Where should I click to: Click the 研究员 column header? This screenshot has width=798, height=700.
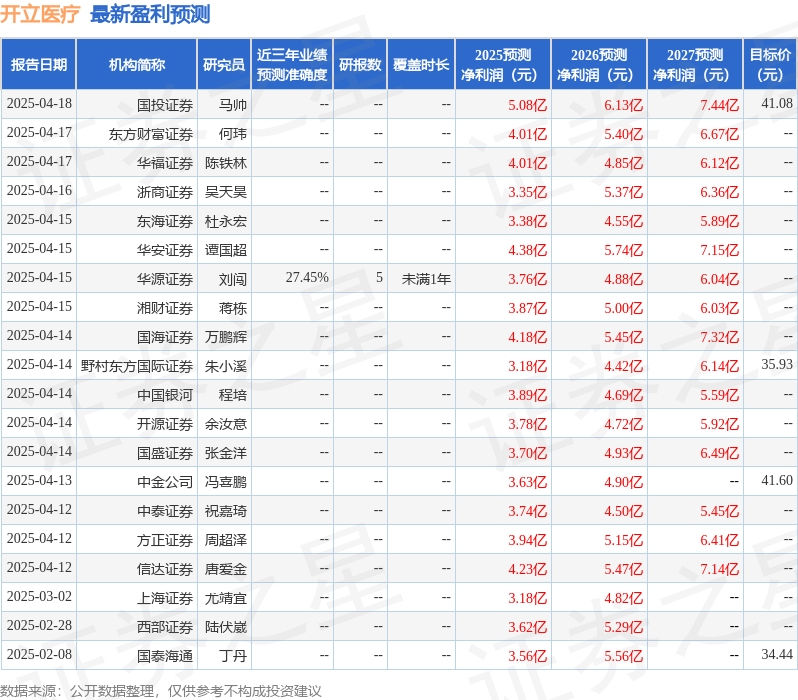pyautogui.click(x=224, y=65)
